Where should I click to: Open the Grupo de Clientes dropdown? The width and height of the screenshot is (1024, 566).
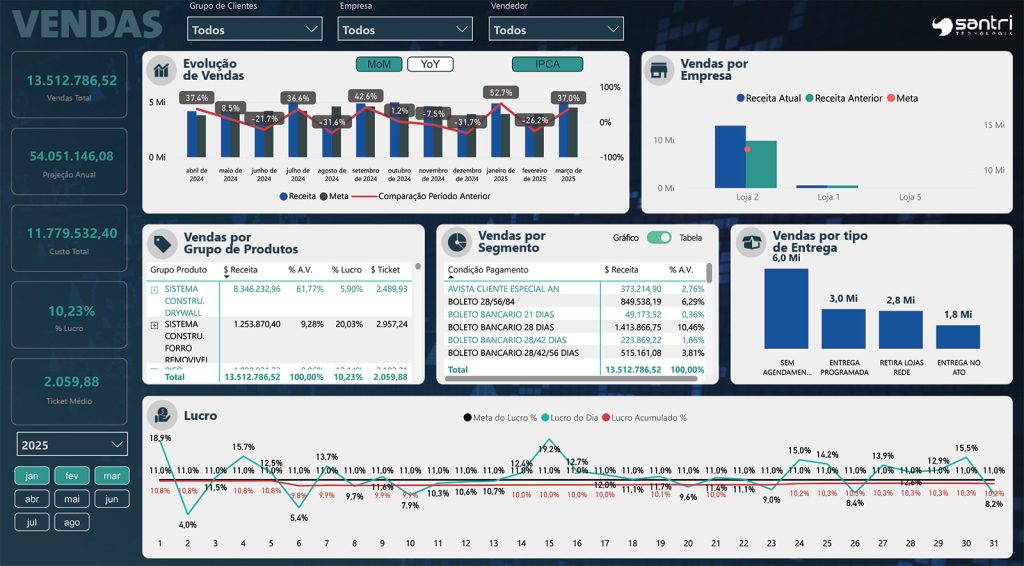pyautogui.click(x=255, y=29)
